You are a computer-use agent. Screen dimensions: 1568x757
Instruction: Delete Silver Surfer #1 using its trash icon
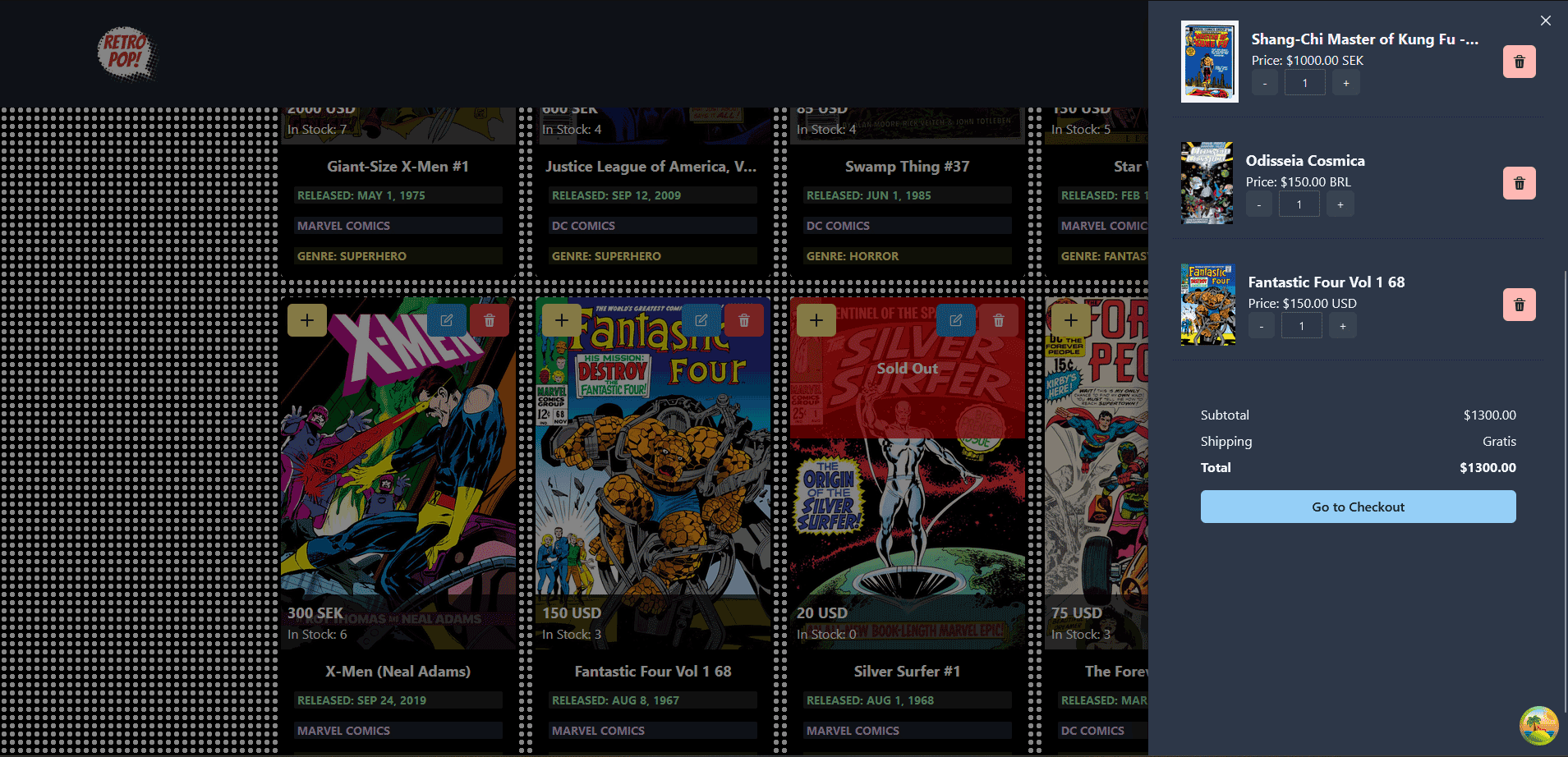click(x=999, y=319)
